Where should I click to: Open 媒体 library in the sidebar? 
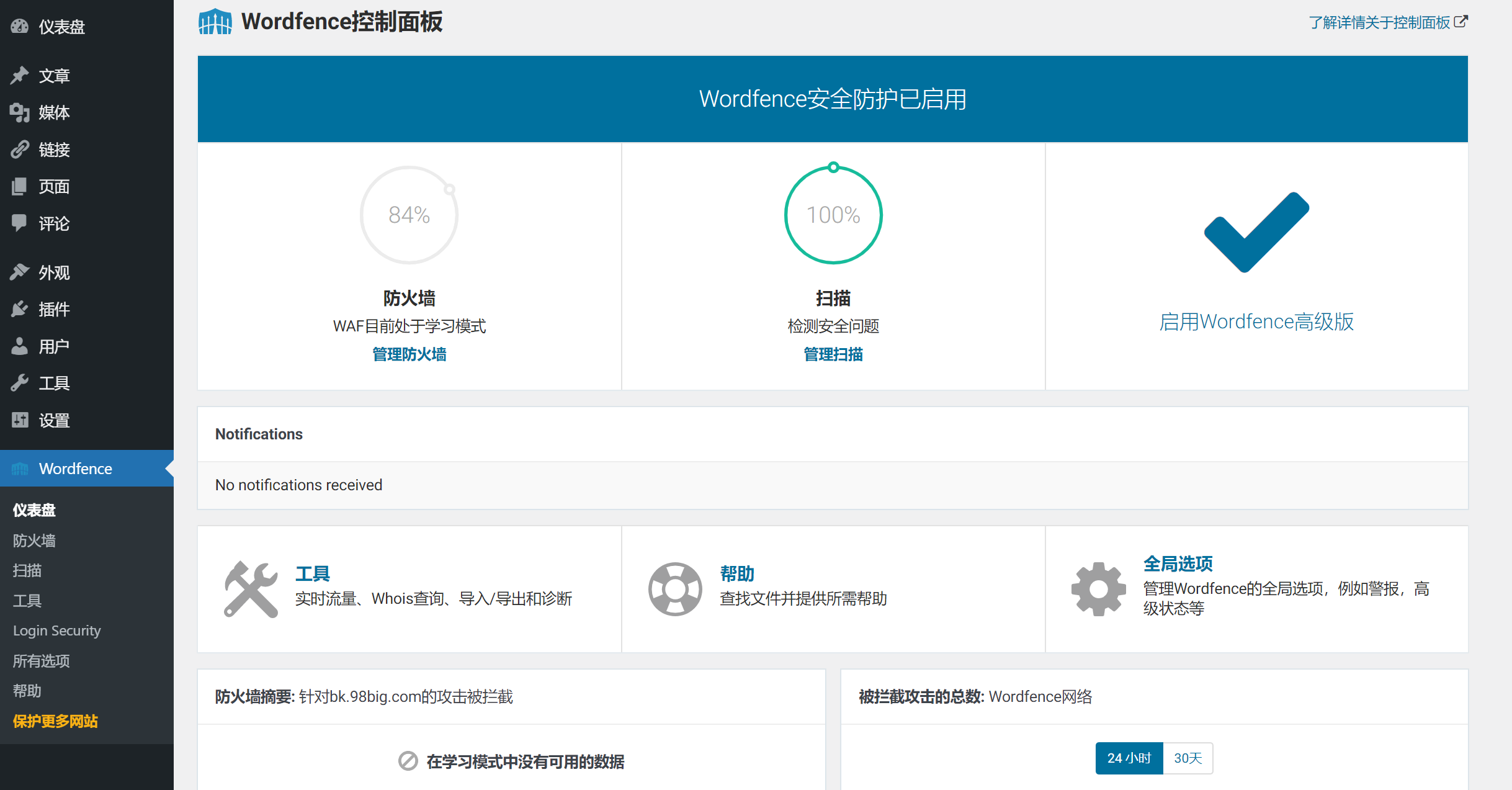coord(54,112)
